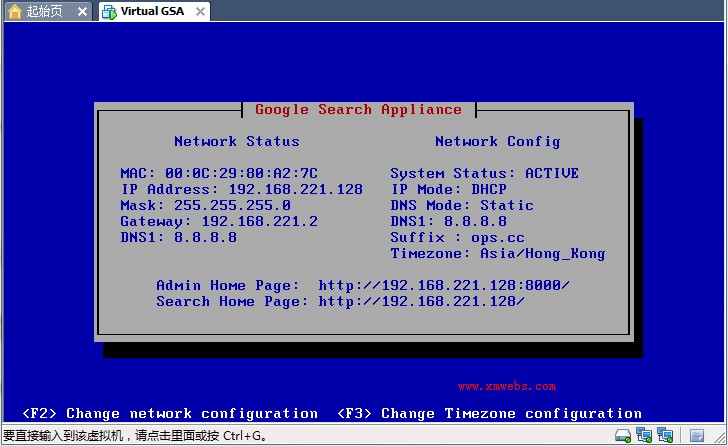Open the message log icon in status bar
This screenshot has height=446, width=728.
pyautogui.click(x=697, y=435)
